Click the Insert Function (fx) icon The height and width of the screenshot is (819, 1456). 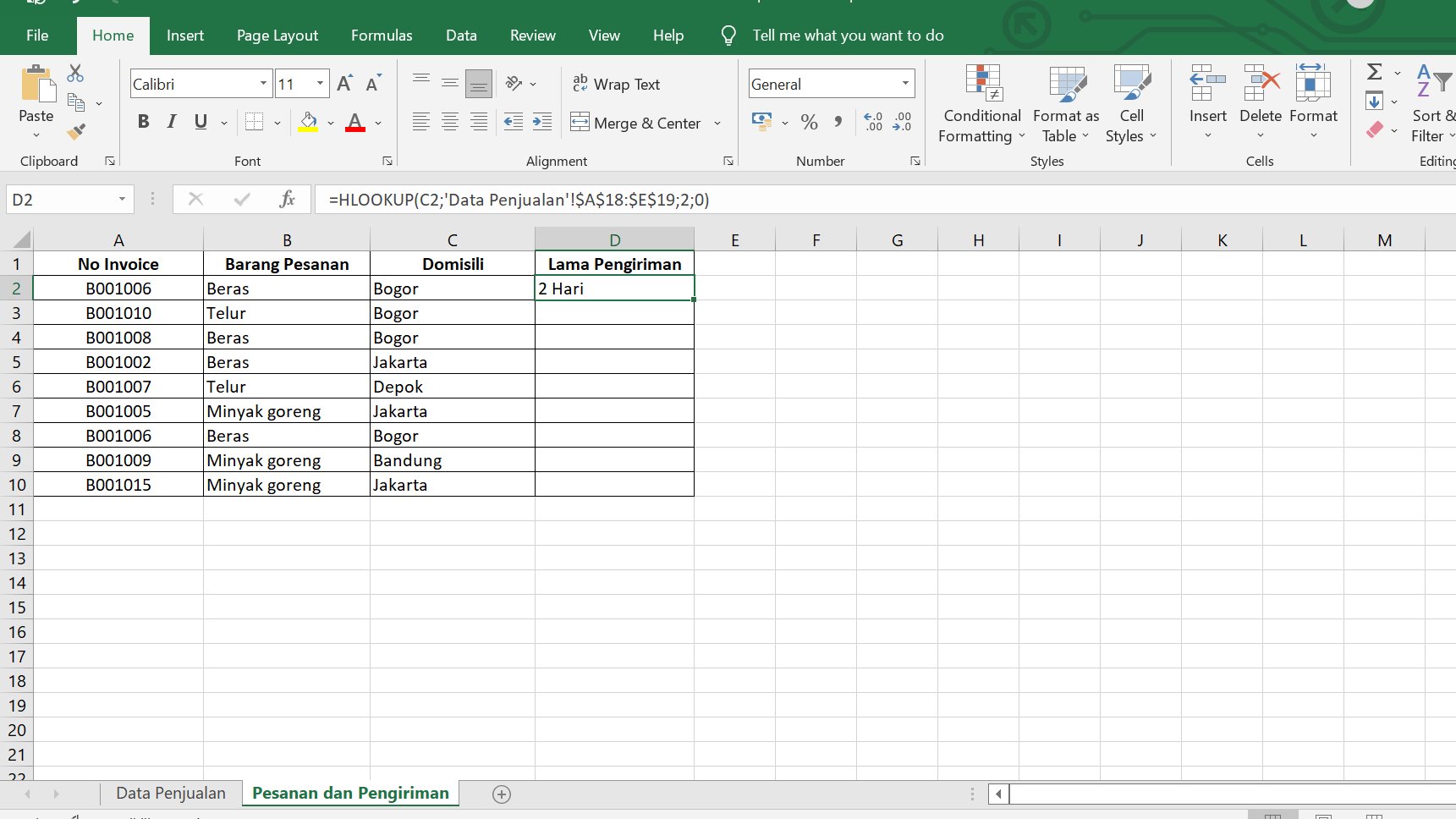coord(288,200)
